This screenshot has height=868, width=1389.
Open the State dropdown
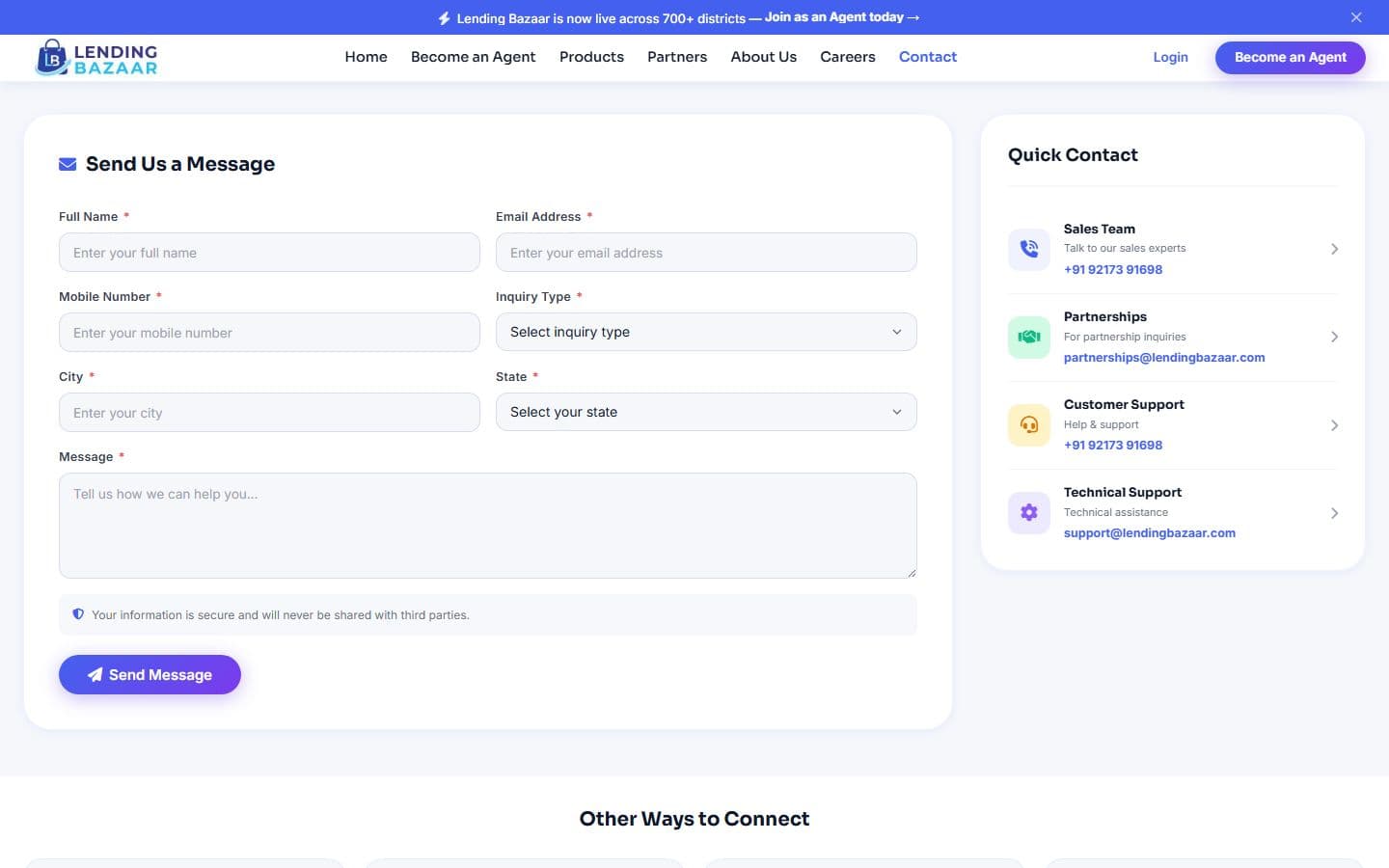706,412
